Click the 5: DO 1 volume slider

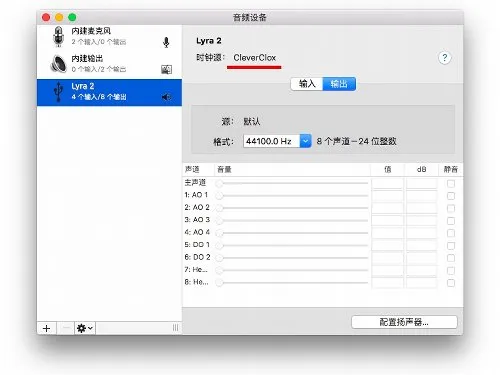click(292, 245)
